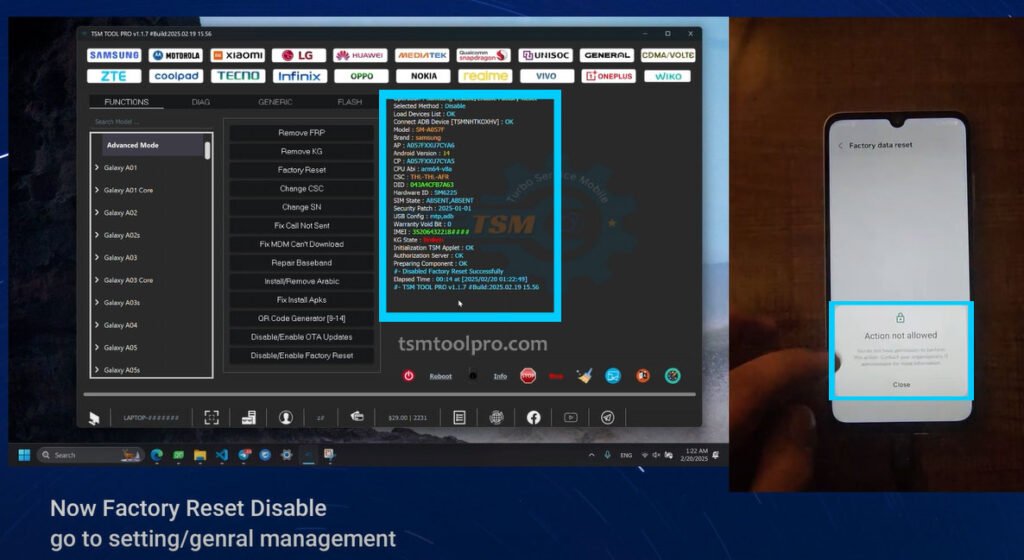Select the Qualcomm Snapdragon logo

pos(484,55)
